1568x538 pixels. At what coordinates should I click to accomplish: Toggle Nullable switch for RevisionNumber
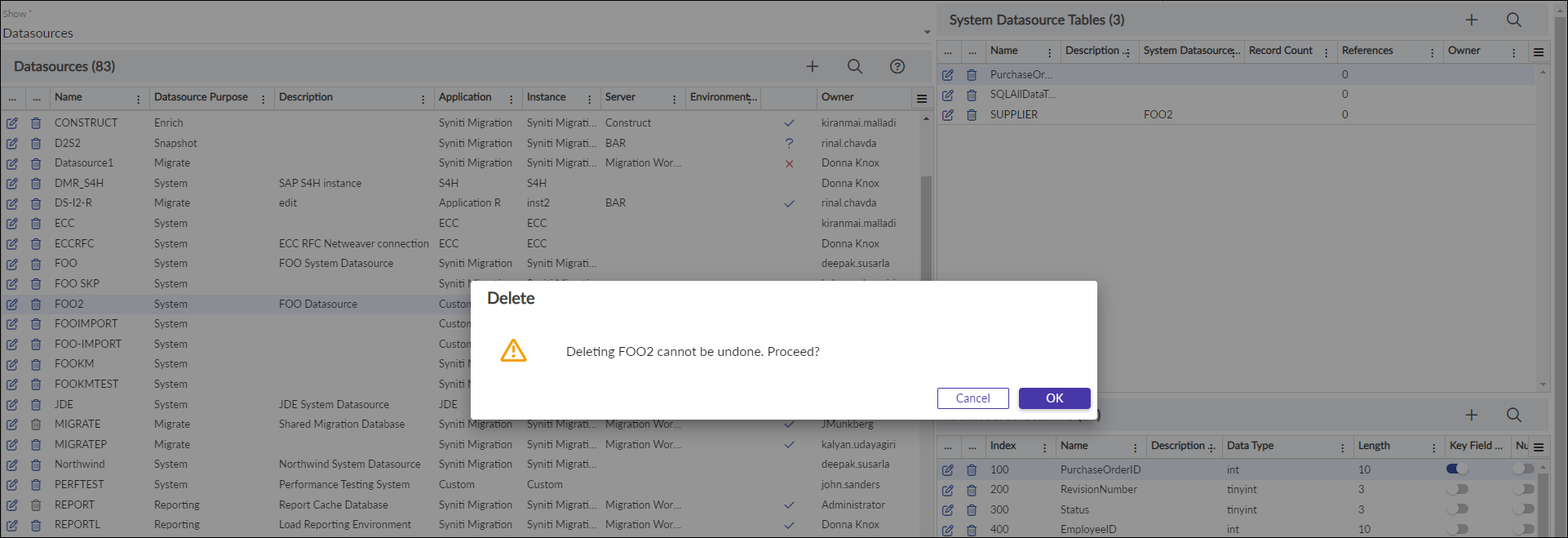click(x=1523, y=489)
